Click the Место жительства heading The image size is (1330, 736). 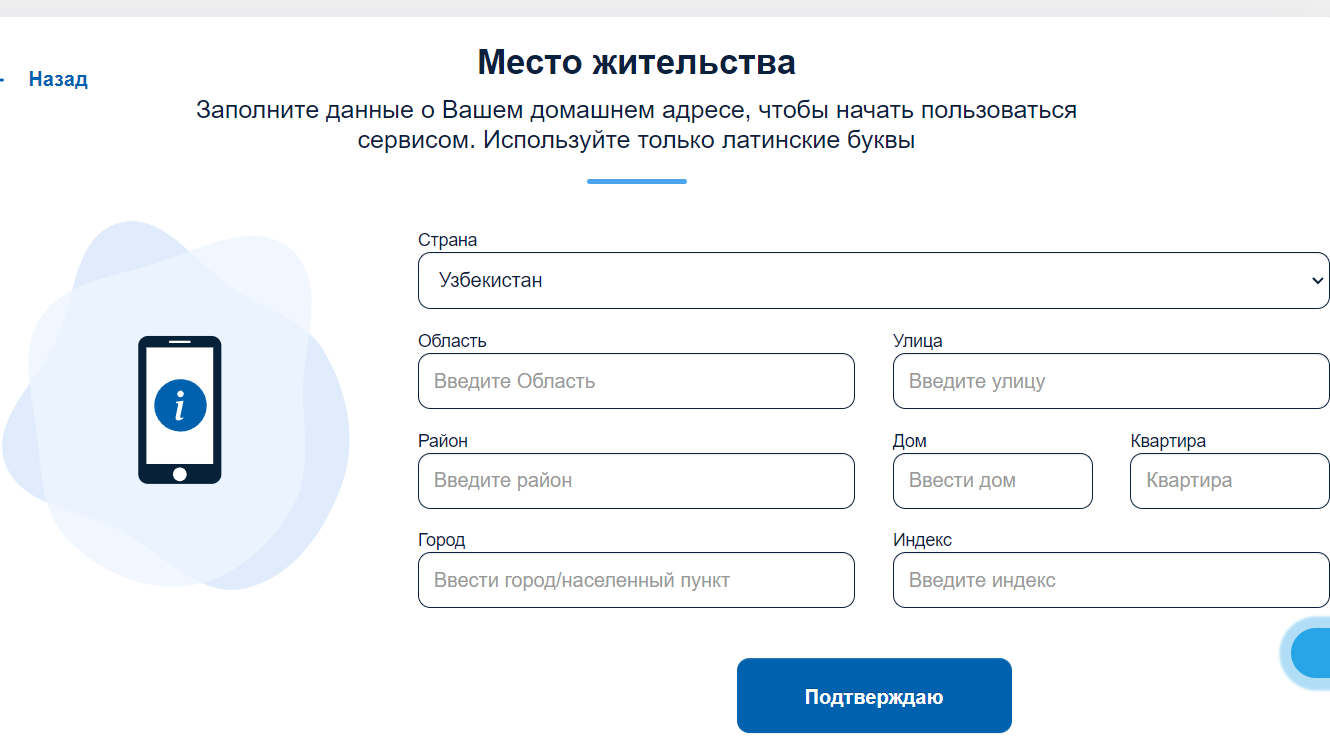[637, 62]
